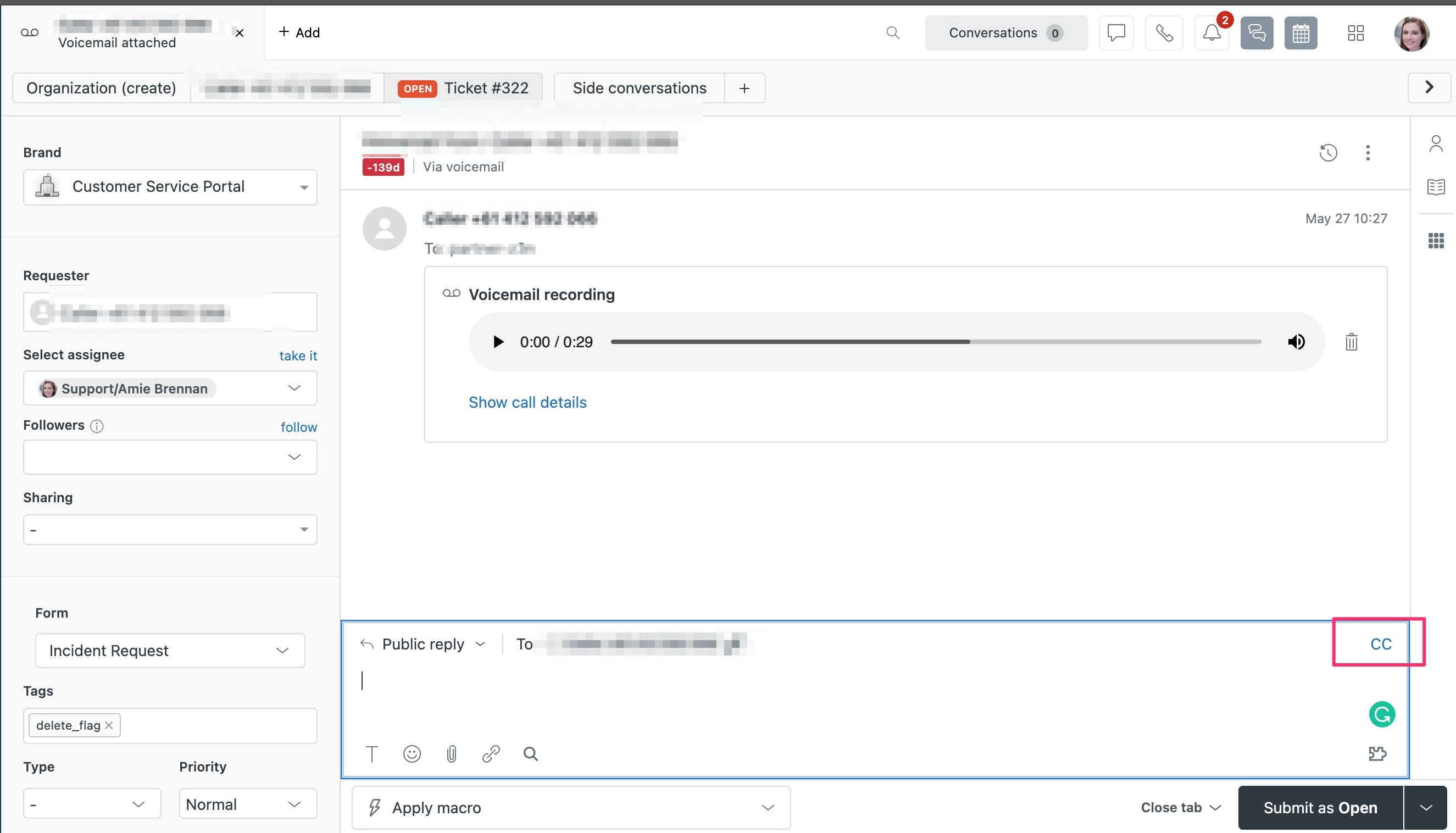This screenshot has width=1456, height=833.
Task: Insert an emoji in reply
Action: tap(412, 754)
